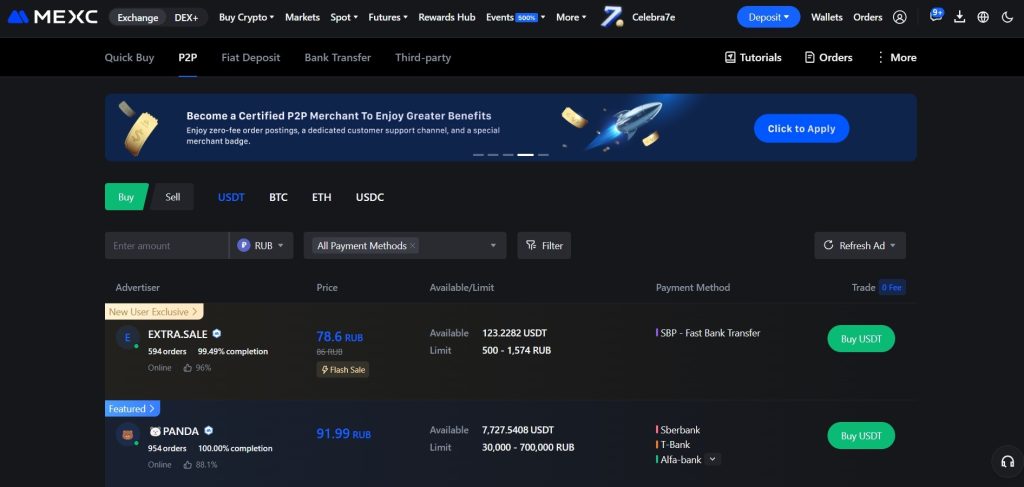Open Orders in the top bar
1024x487 pixels.
[868, 18]
